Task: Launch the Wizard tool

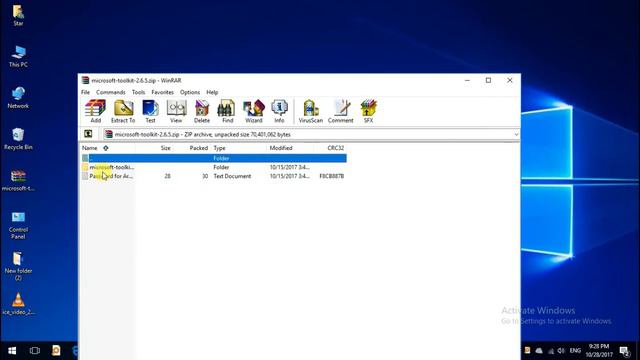Action: click(253, 111)
